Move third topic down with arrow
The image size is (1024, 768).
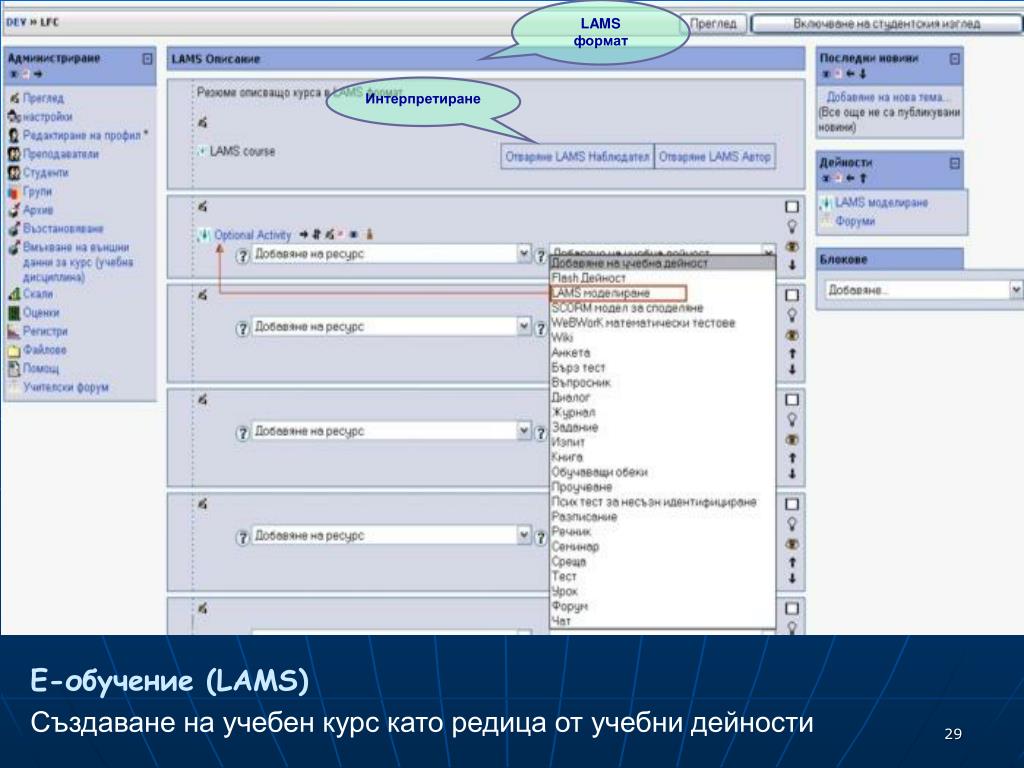(x=792, y=473)
